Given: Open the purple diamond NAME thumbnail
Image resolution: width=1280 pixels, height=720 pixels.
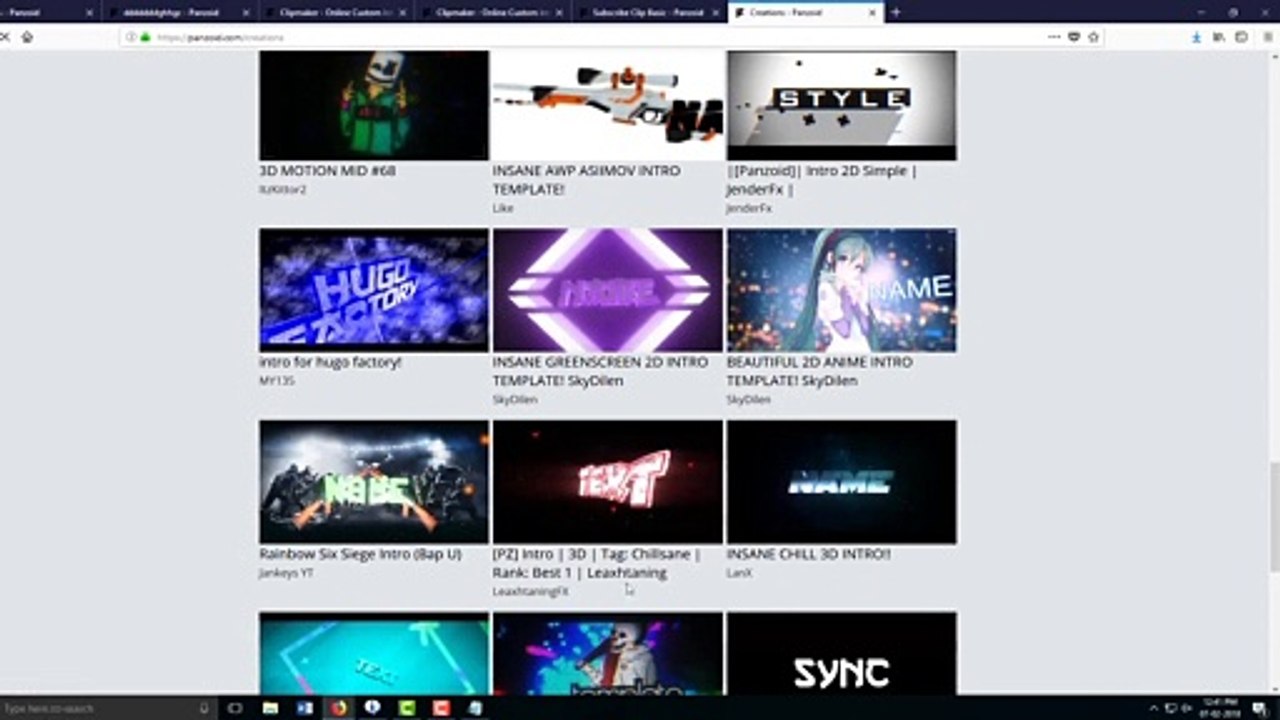Looking at the screenshot, I should 608,290.
